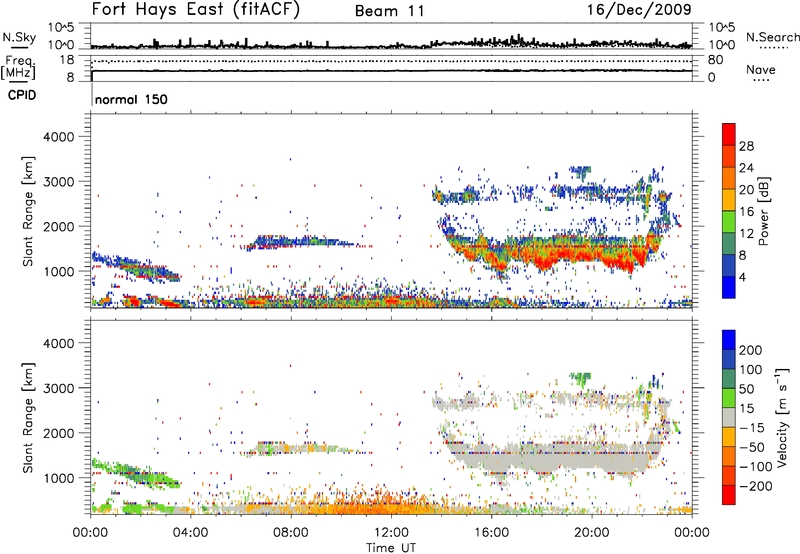Click the '20:00' time axis label
The height and width of the screenshot is (554, 800).
[592, 533]
